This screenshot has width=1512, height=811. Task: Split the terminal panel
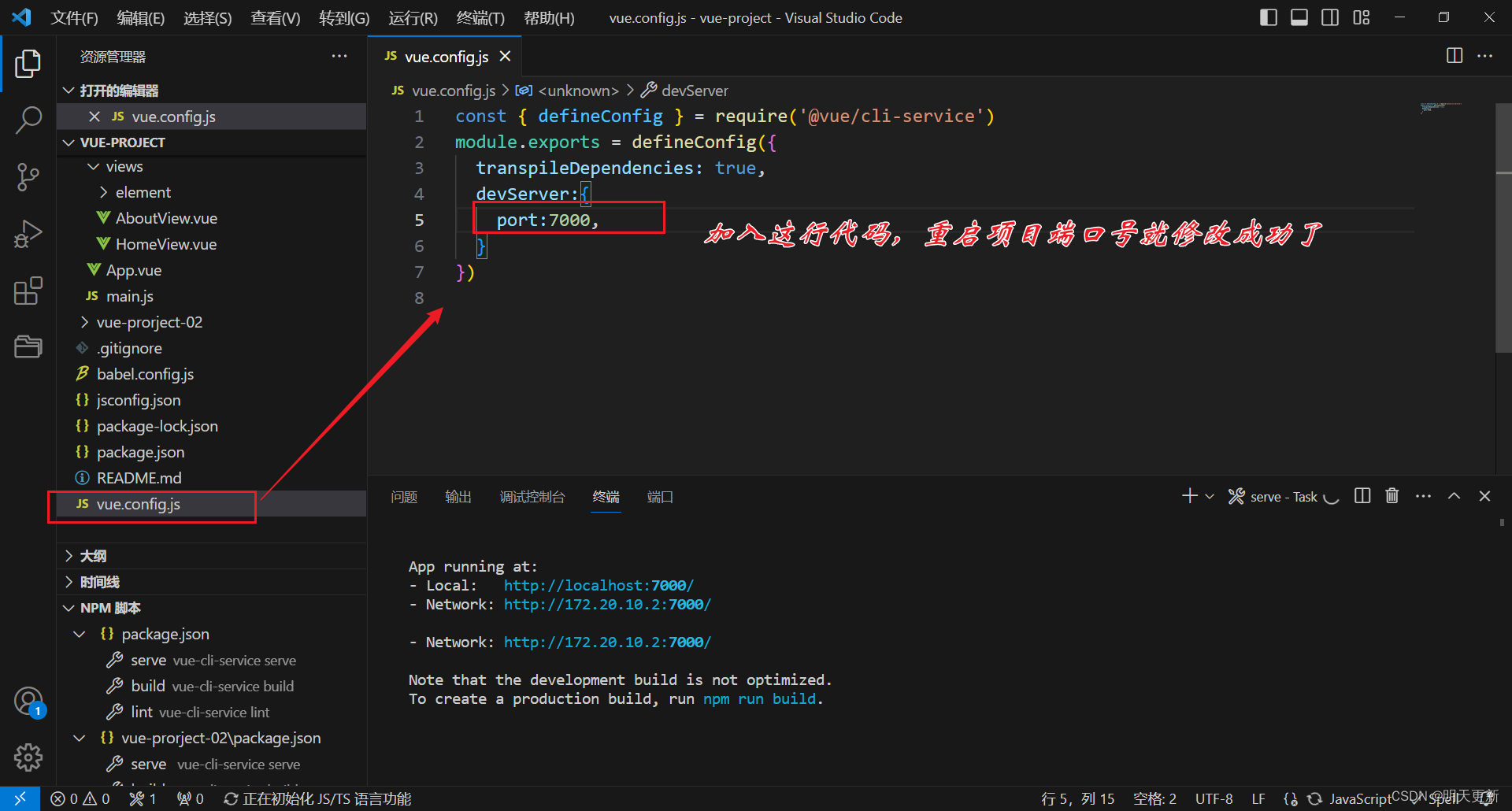click(x=1362, y=496)
